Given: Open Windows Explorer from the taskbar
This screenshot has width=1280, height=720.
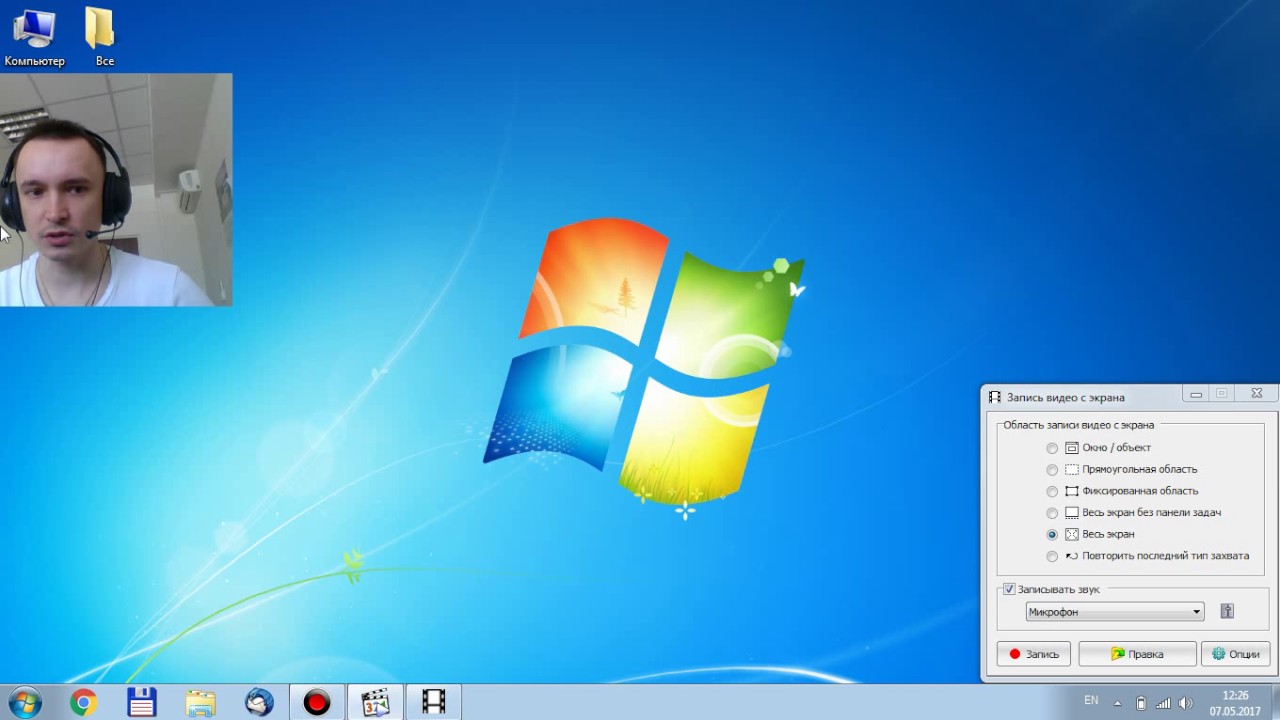Looking at the screenshot, I should tap(201, 703).
